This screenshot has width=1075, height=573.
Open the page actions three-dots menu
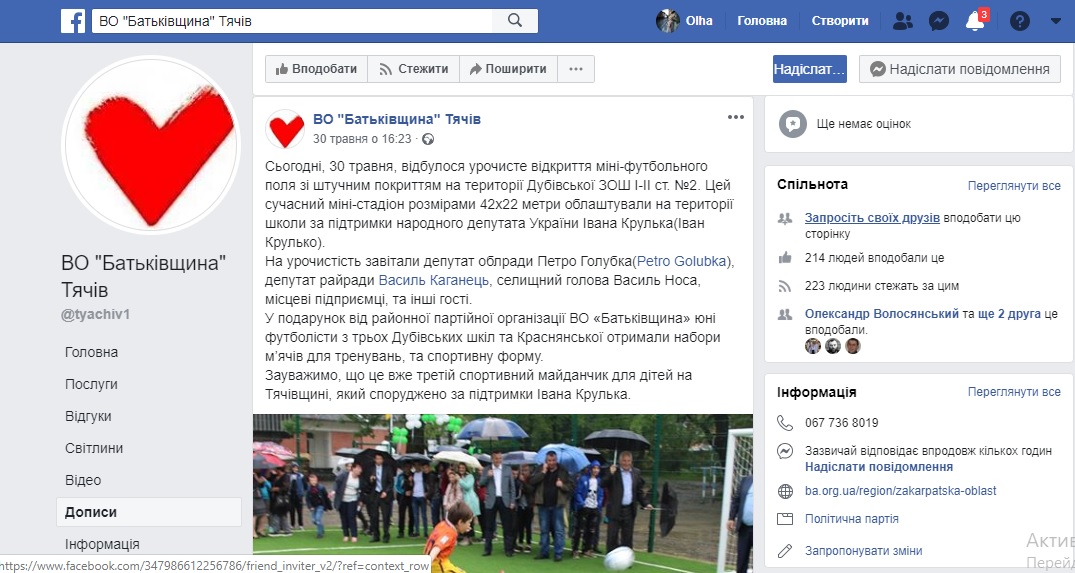(576, 69)
